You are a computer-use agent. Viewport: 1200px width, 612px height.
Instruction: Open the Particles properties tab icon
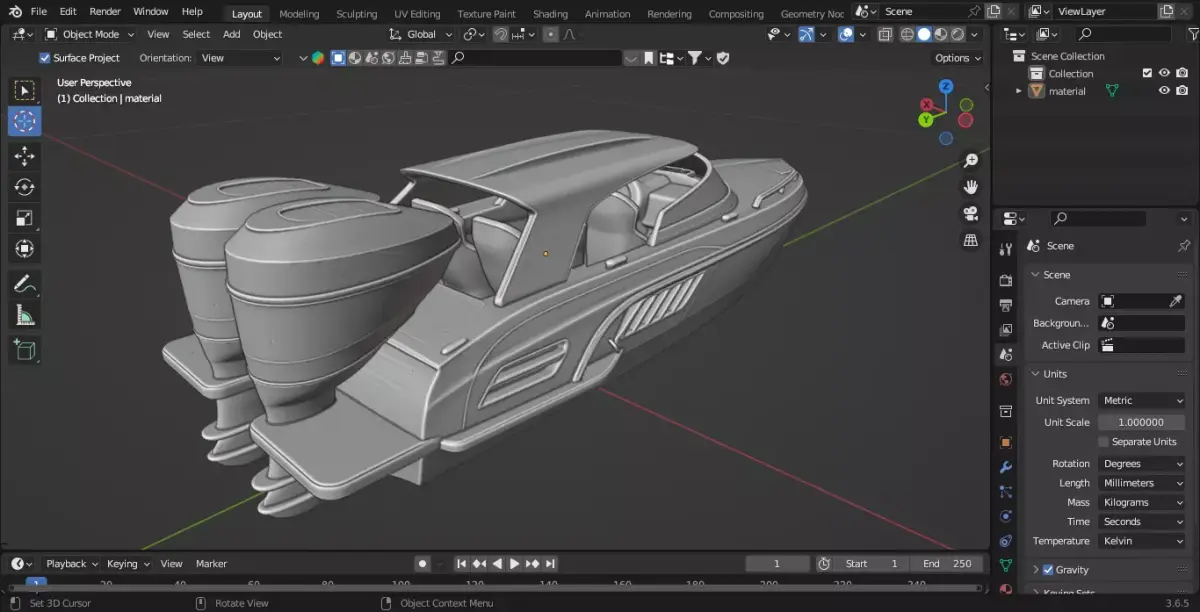tap(1006, 492)
